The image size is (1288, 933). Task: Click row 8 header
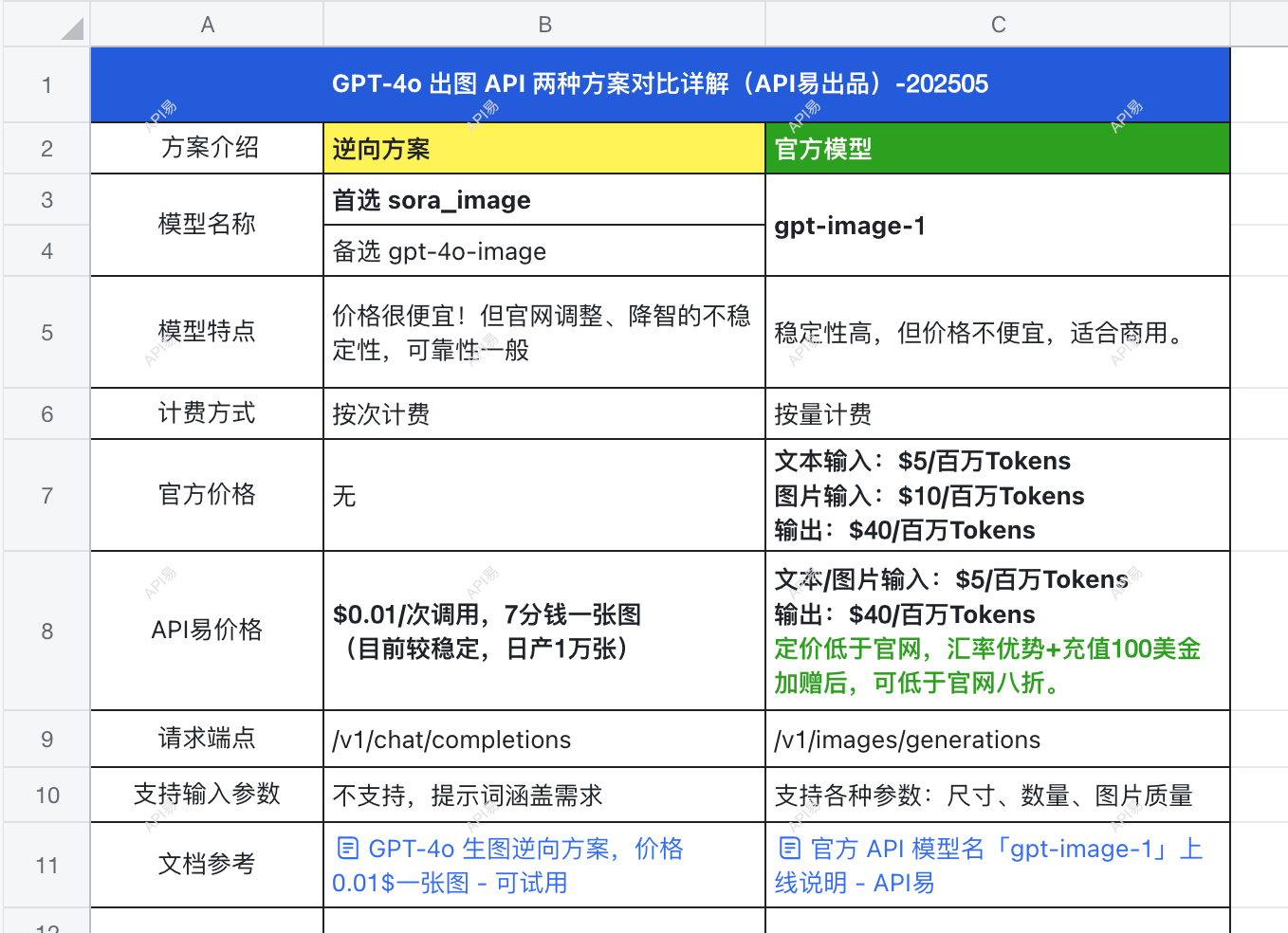(46, 631)
